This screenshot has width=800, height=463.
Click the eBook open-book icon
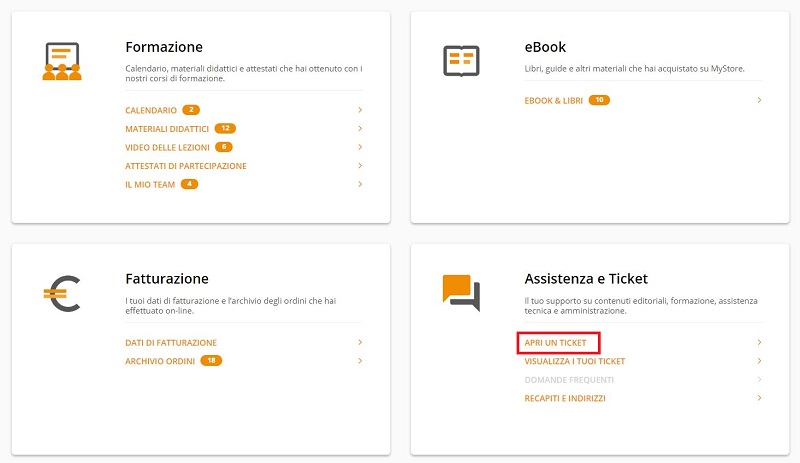pos(461,61)
